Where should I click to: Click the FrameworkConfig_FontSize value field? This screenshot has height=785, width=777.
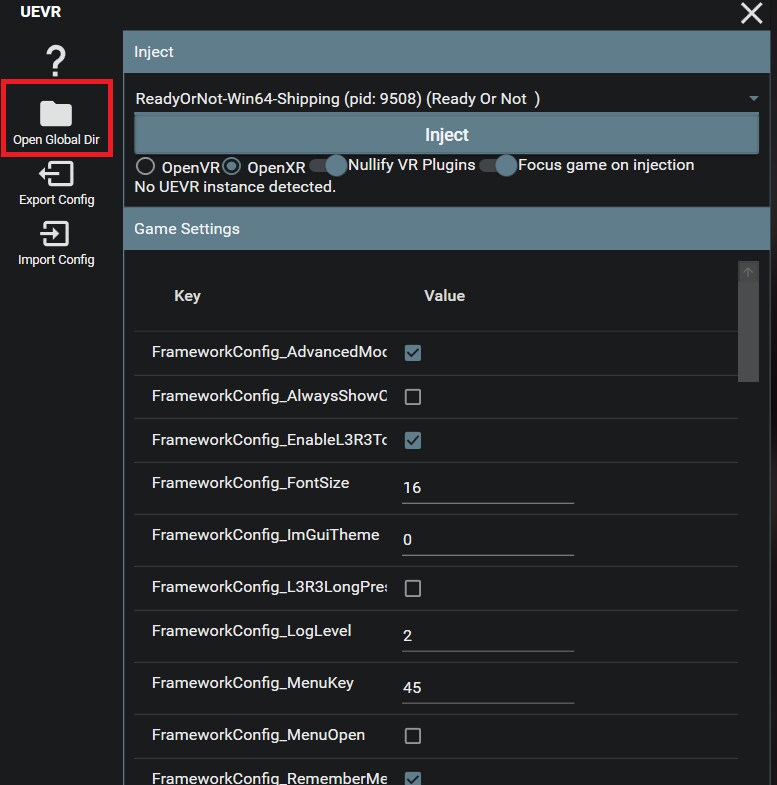(x=487, y=488)
